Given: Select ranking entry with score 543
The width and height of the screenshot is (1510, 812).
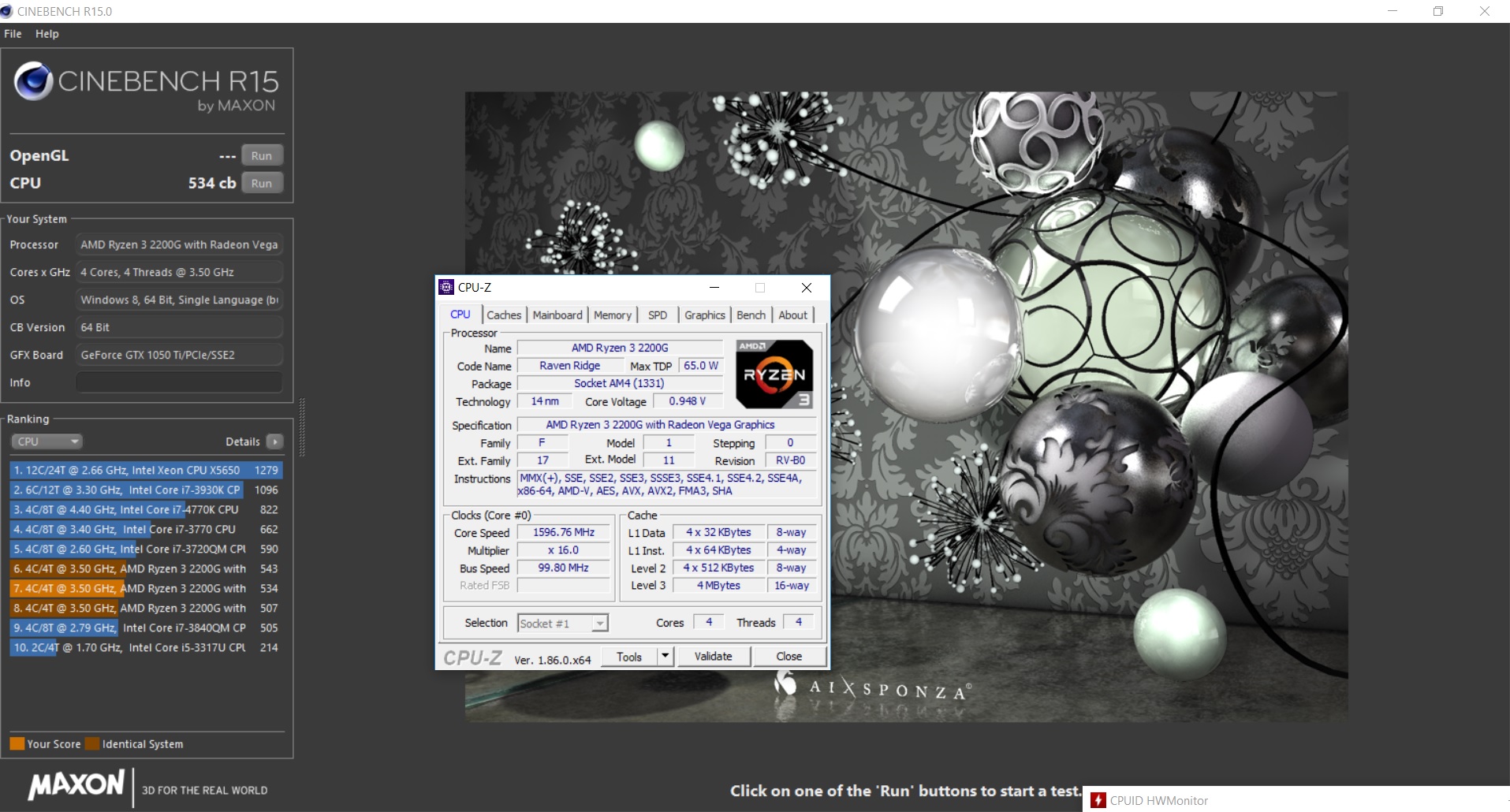Looking at the screenshot, I should [x=146, y=568].
